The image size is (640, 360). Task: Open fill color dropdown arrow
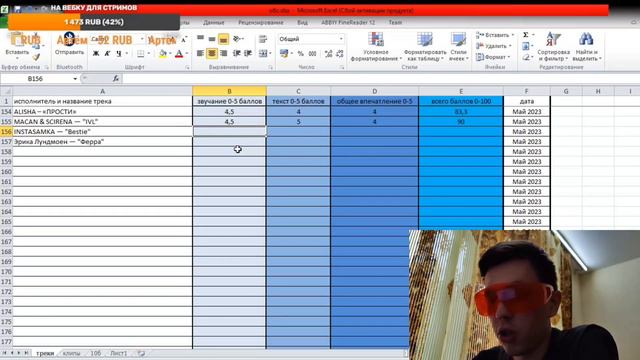pyautogui.click(x=170, y=53)
